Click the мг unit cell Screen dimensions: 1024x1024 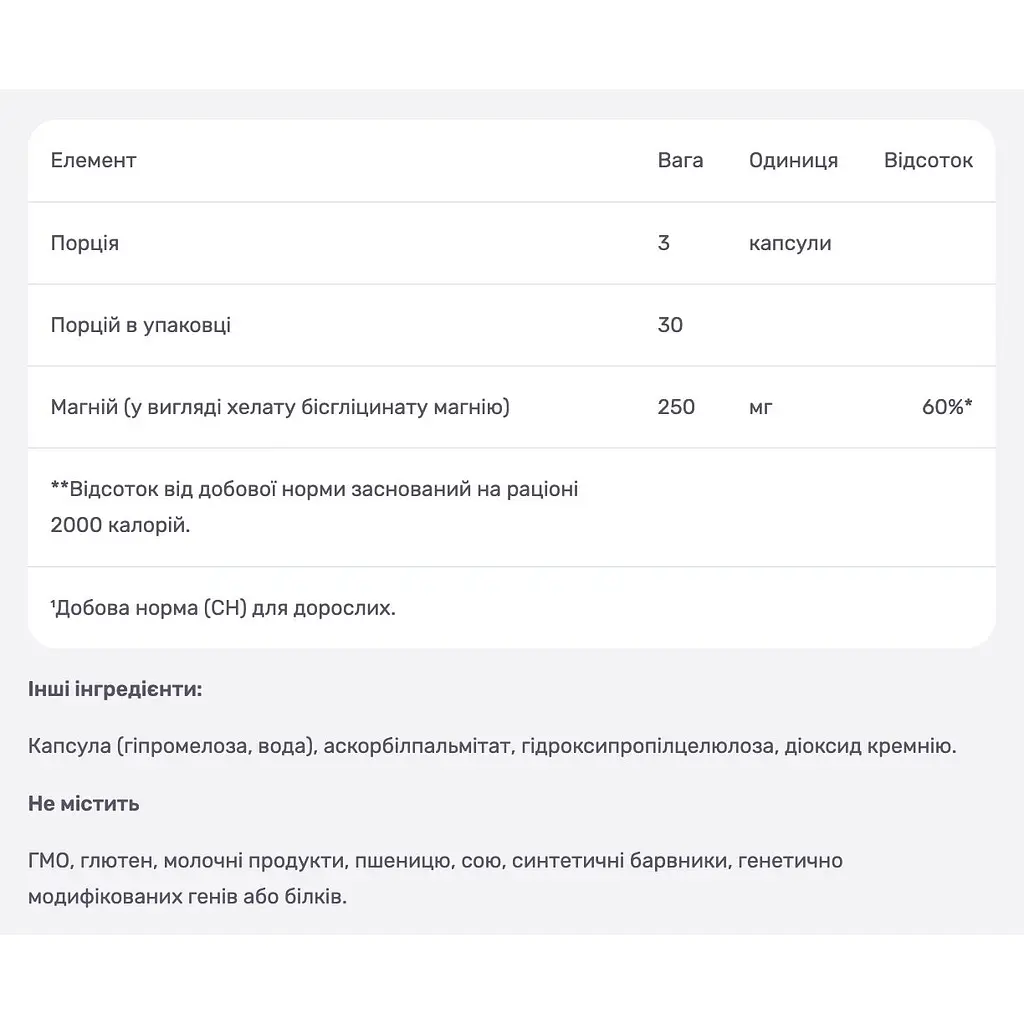(760, 408)
